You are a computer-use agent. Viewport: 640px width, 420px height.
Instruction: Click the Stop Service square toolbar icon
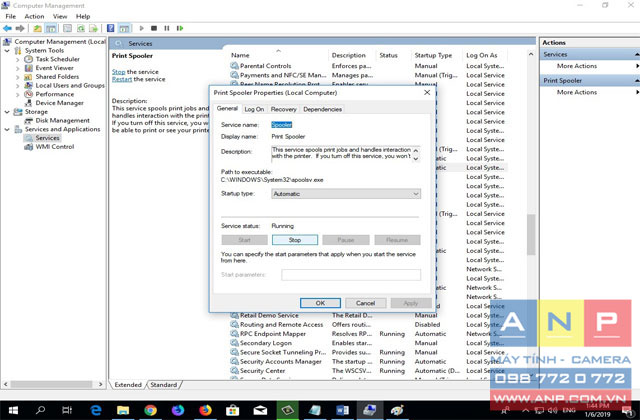pyautogui.click(x=154, y=28)
